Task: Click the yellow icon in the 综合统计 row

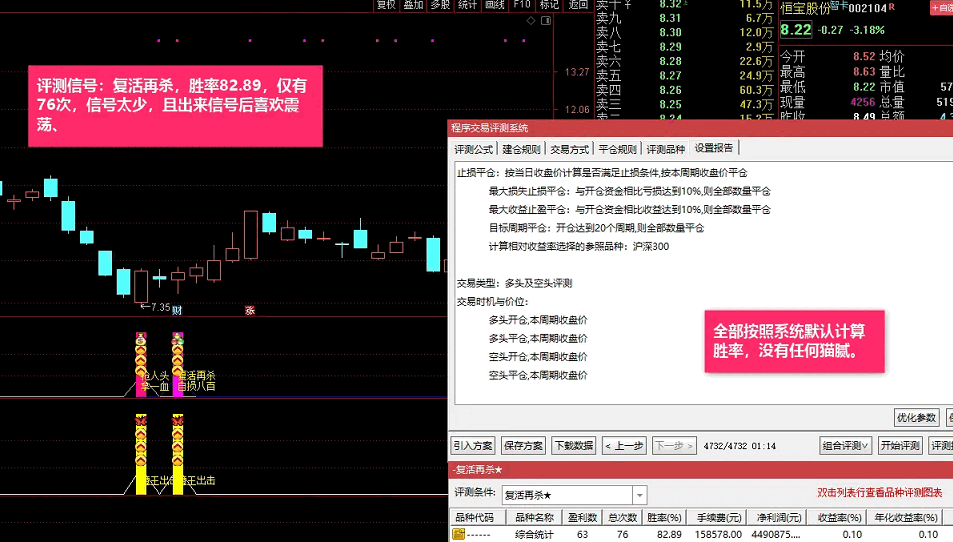Action: pyautogui.click(x=459, y=534)
